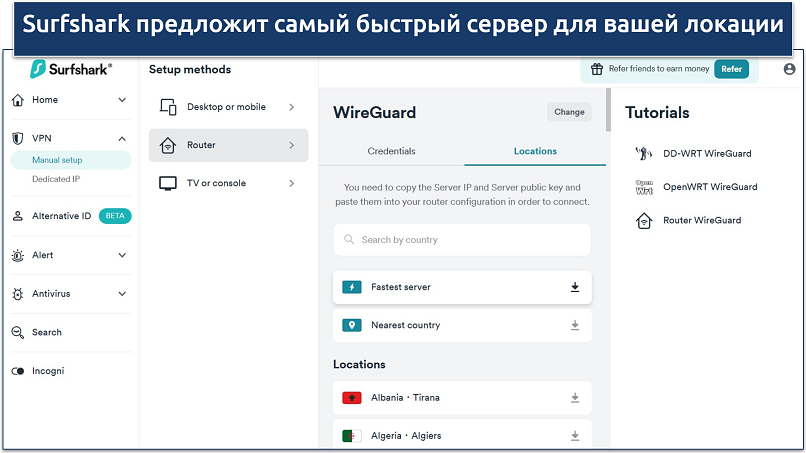The width and height of the screenshot is (806, 453).
Task: Open the TV or console arrow
Action: click(292, 184)
